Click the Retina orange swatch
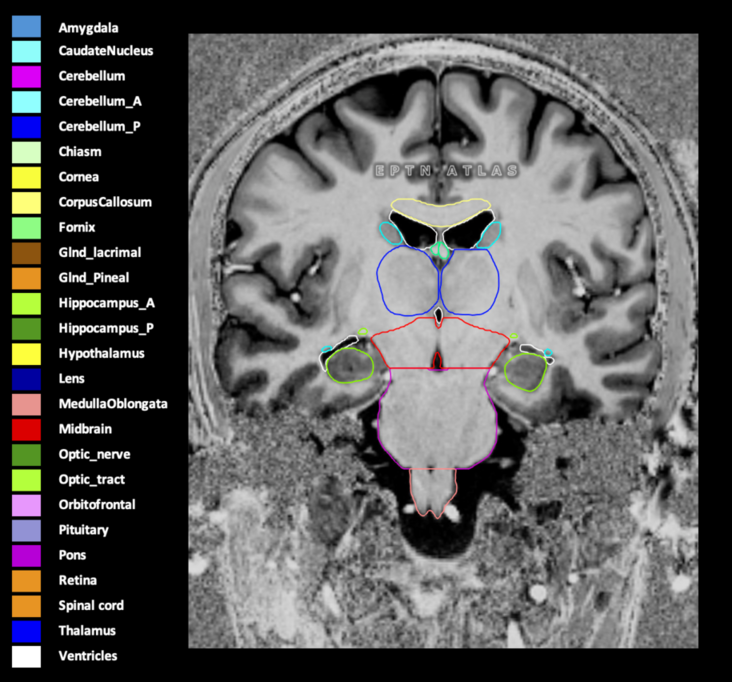Image resolution: width=732 pixels, height=682 pixels. (26, 581)
